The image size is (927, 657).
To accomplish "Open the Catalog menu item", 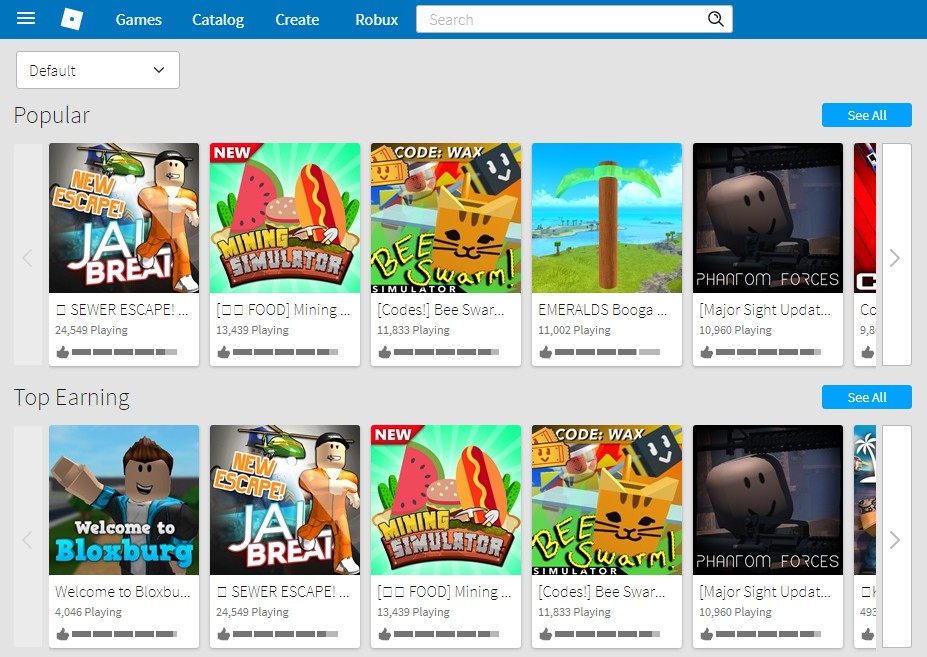I will coord(218,20).
